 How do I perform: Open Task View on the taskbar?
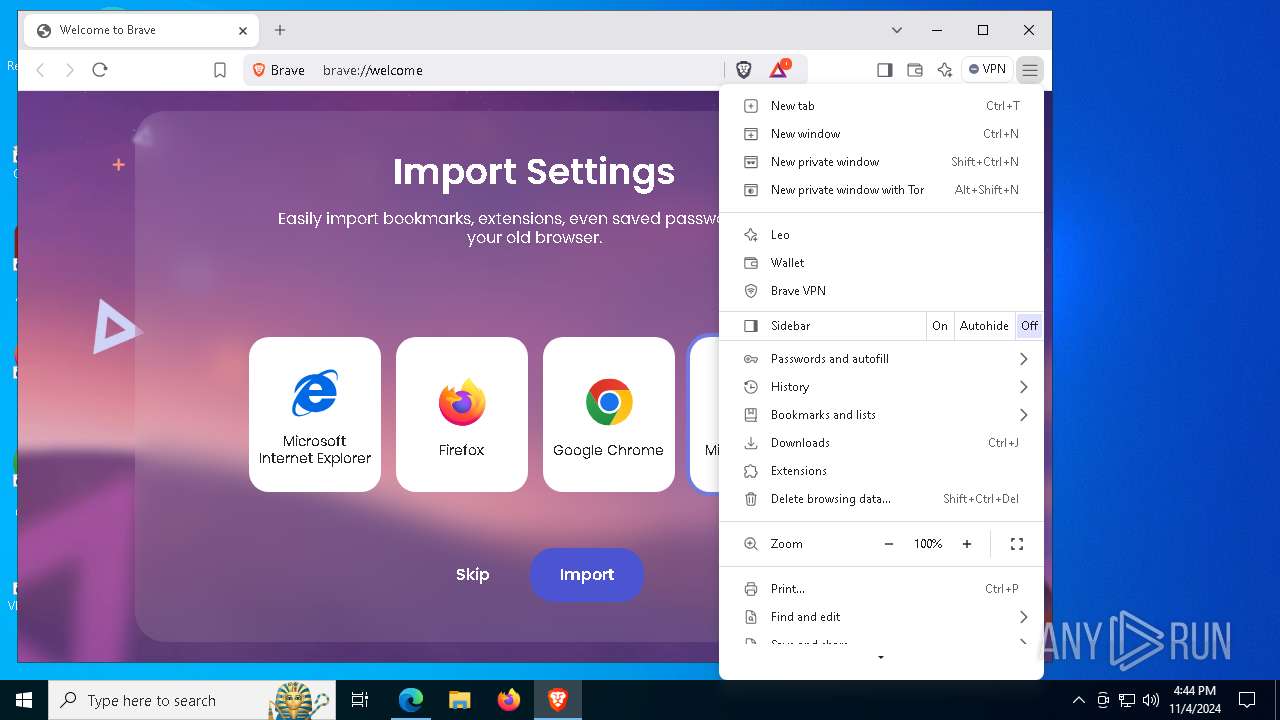click(x=360, y=700)
